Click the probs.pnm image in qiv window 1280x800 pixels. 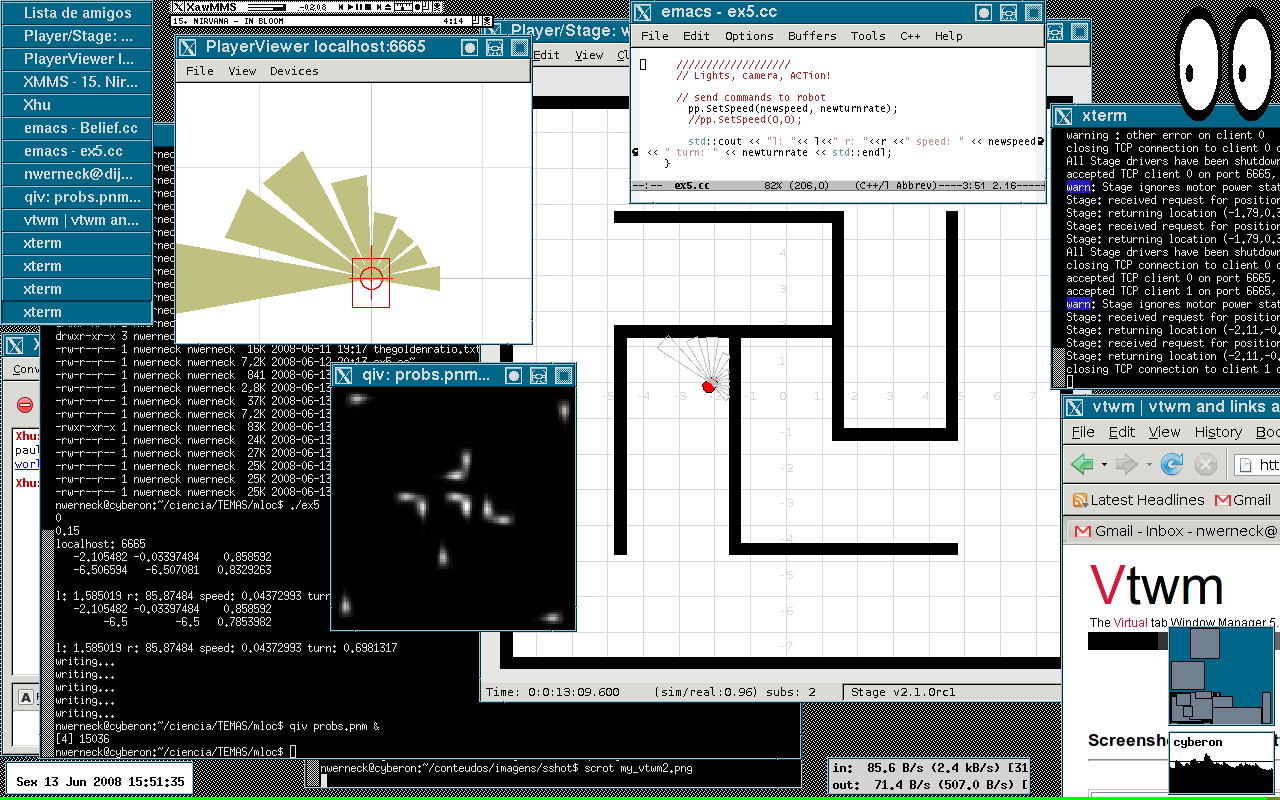point(453,509)
